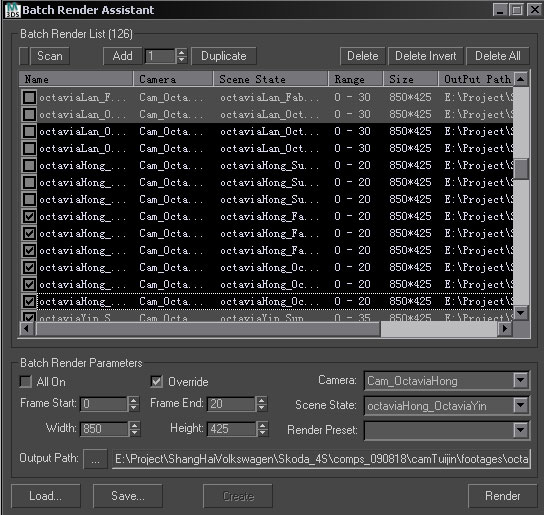This screenshot has width=544, height=515.
Task: Open the Camera dropdown
Action: [521, 381]
